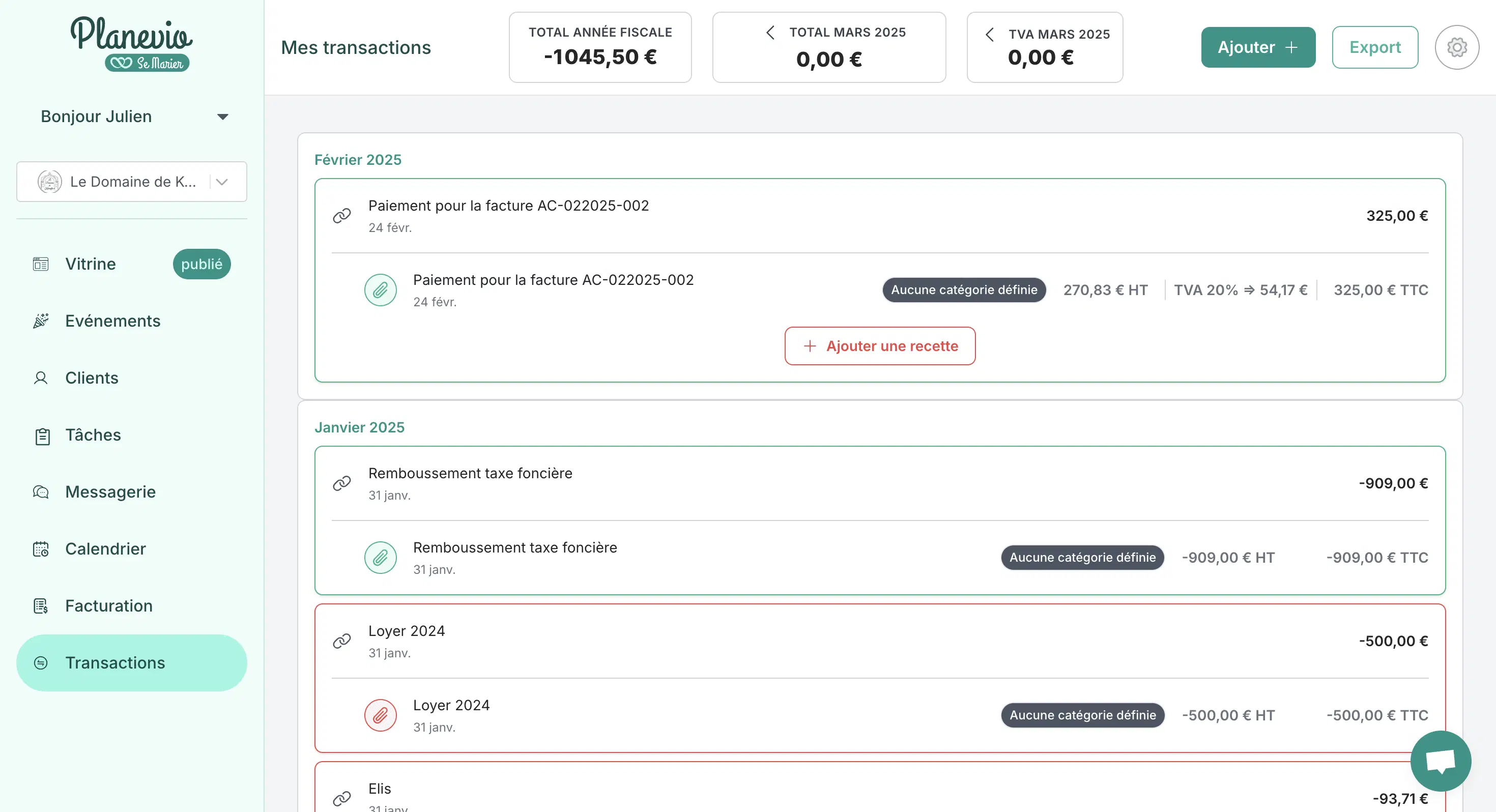Viewport: 1496px width, 812px height.
Task: Click Le Domaine de K venue avatar
Action: click(50, 182)
